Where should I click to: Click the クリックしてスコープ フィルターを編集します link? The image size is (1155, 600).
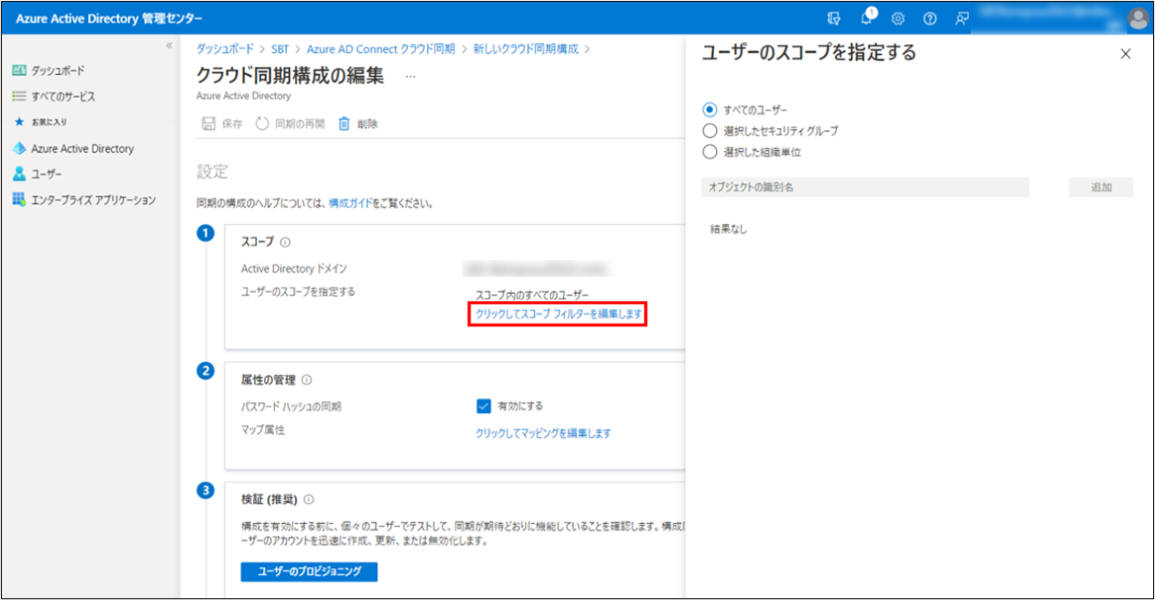pyautogui.click(x=558, y=314)
